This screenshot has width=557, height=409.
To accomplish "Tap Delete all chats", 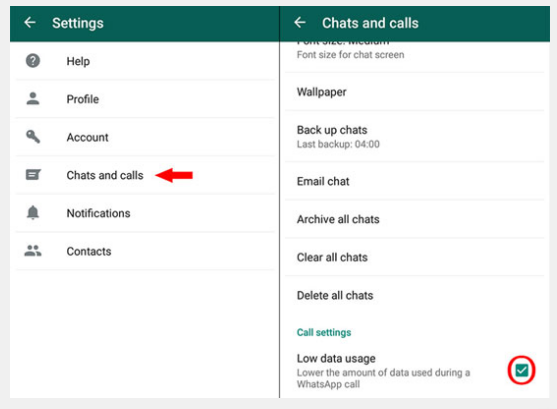I will [415, 295].
